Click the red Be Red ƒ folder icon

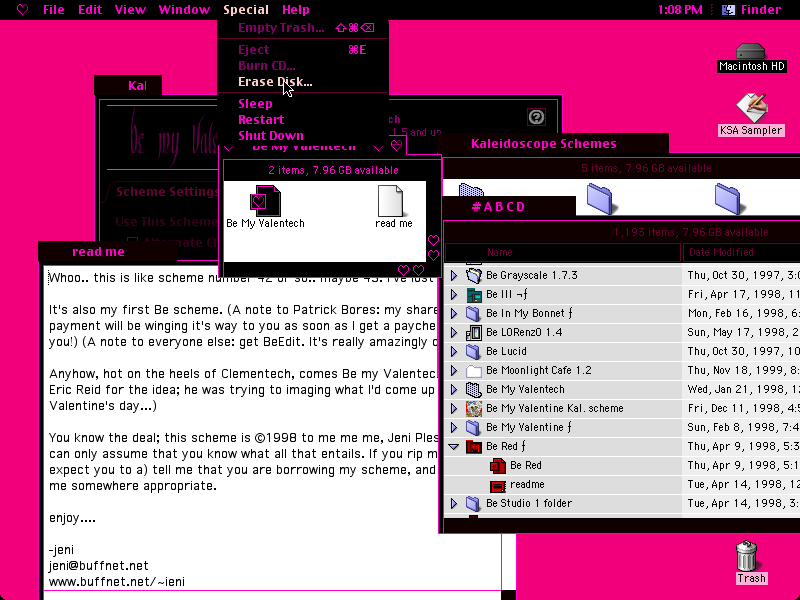(474, 447)
